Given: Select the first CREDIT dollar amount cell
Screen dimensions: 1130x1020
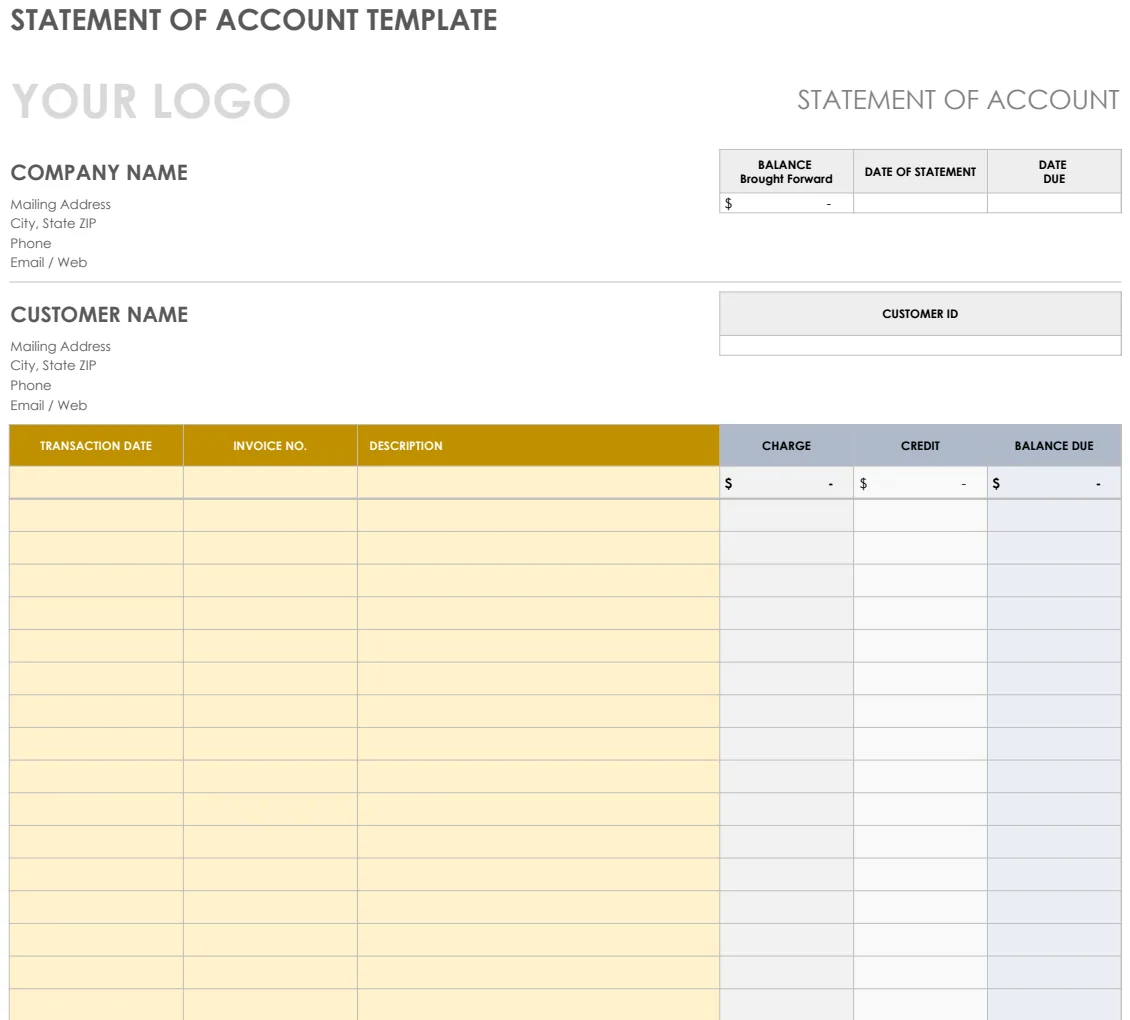Looking at the screenshot, I should tap(920, 483).
